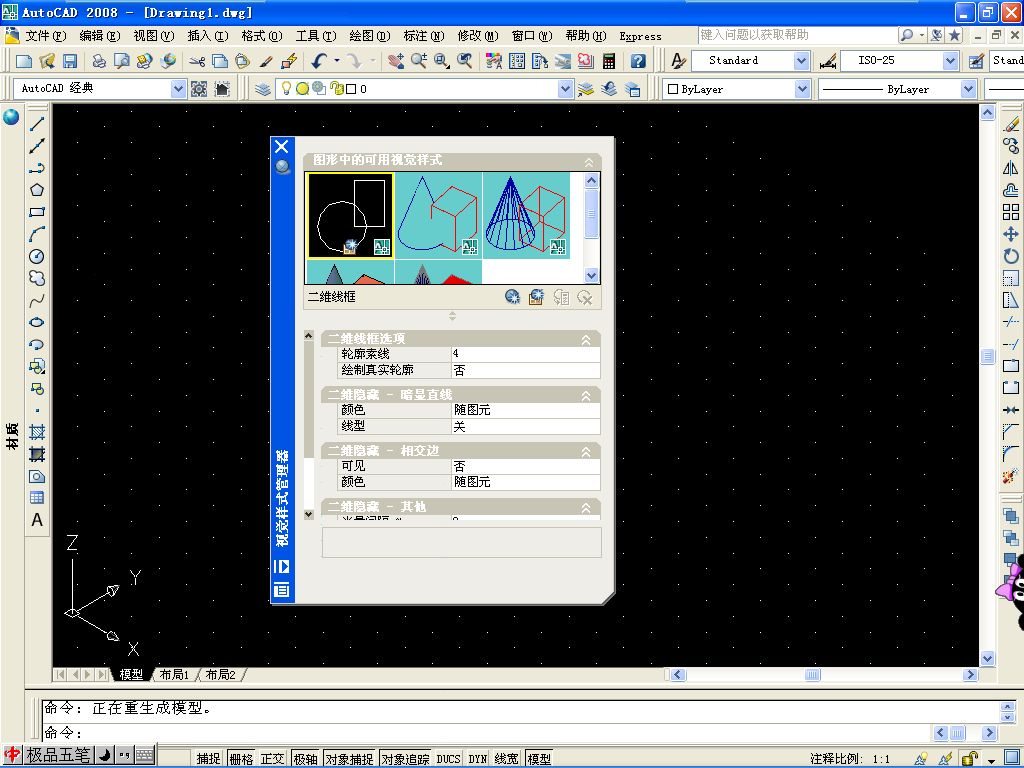
Task: Select the Array modify tool
Action: [1011, 212]
